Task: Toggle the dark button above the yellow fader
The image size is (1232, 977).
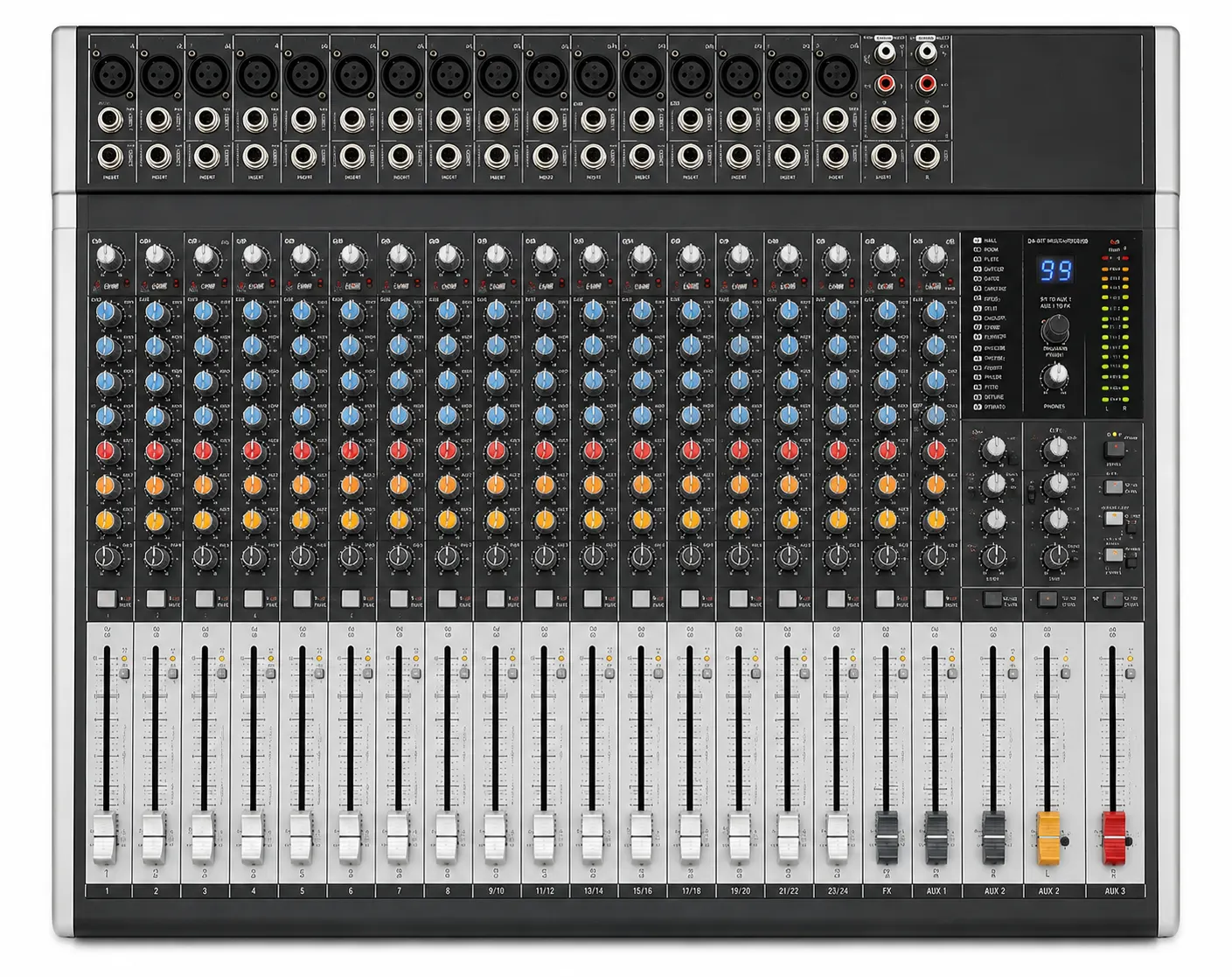Action: click(1048, 600)
